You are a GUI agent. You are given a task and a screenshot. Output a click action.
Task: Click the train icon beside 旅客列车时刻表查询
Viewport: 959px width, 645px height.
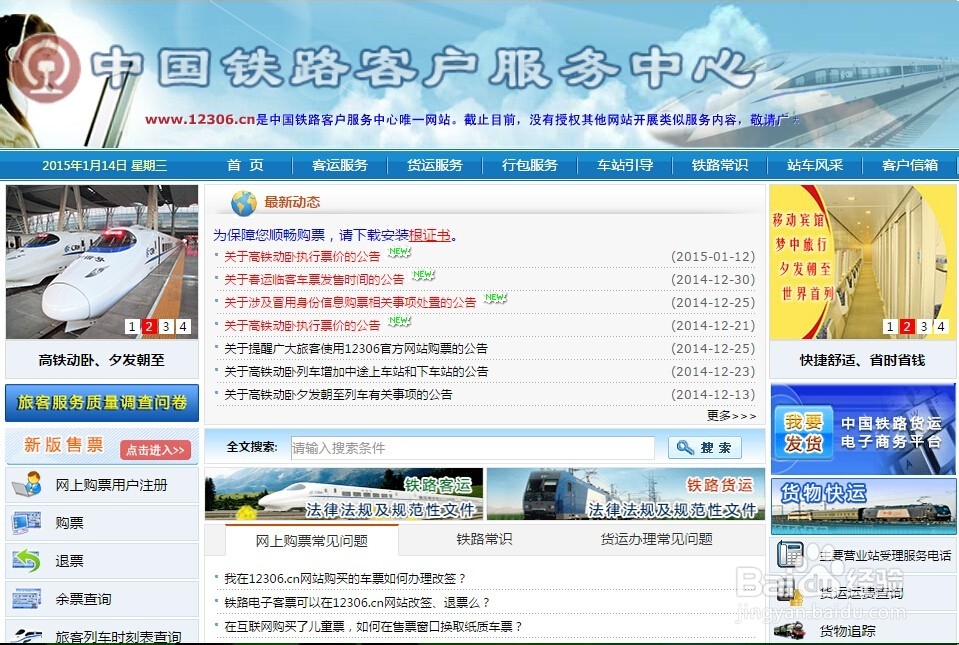coord(28,635)
